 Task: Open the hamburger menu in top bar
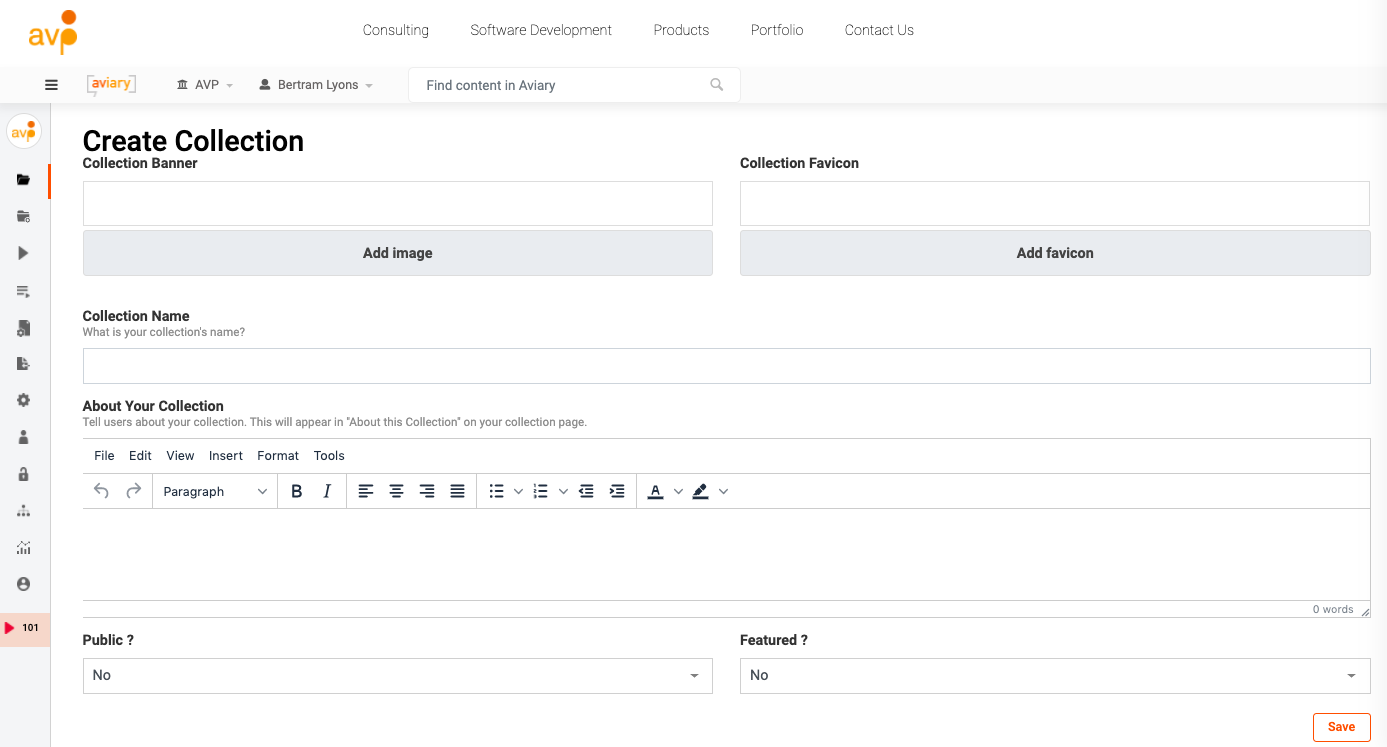click(x=52, y=85)
